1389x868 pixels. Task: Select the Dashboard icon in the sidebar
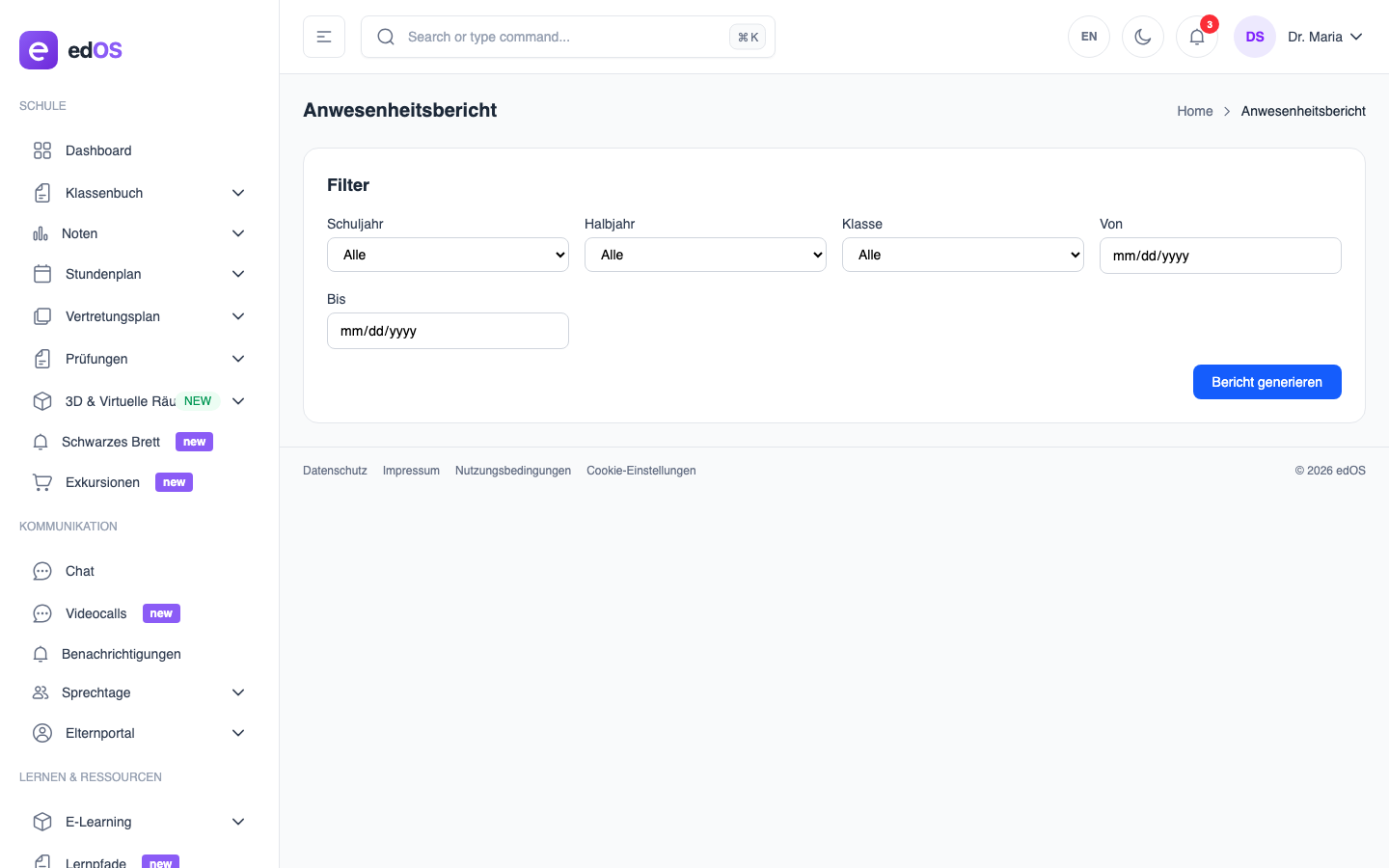pyautogui.click(x=42, y=150)
